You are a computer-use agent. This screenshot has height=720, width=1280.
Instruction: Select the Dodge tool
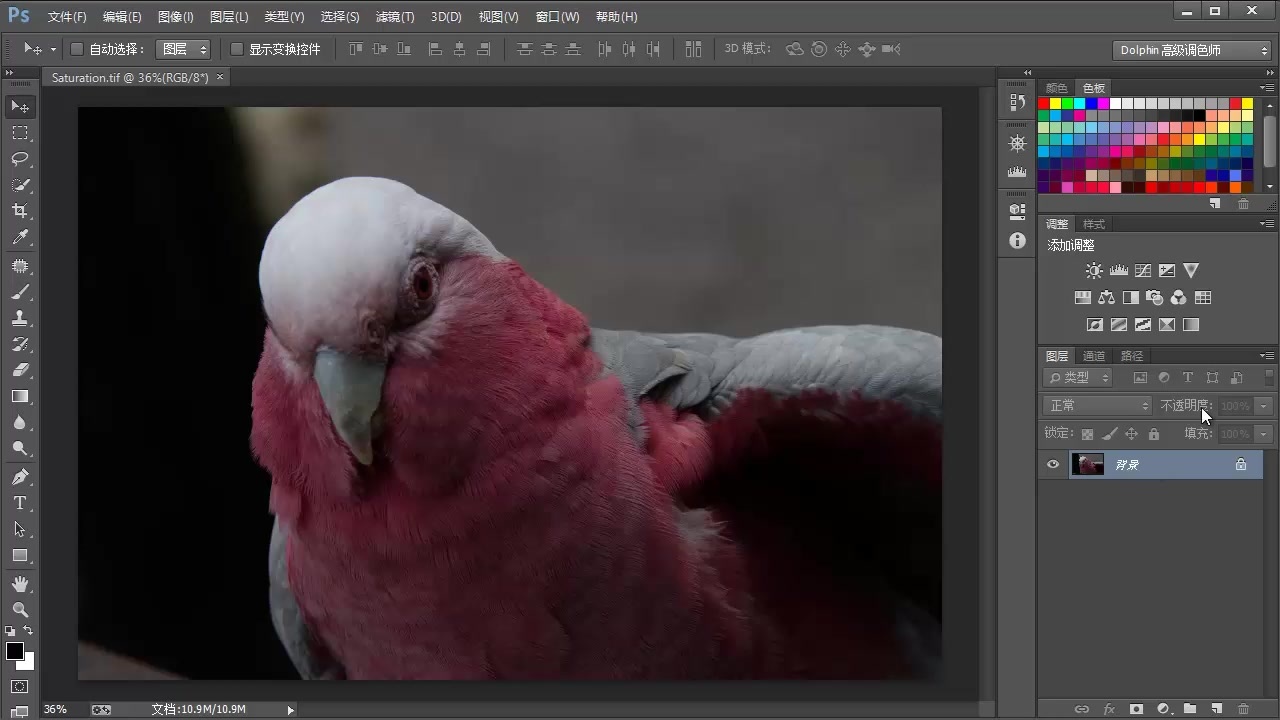click(x=20, y=448)
